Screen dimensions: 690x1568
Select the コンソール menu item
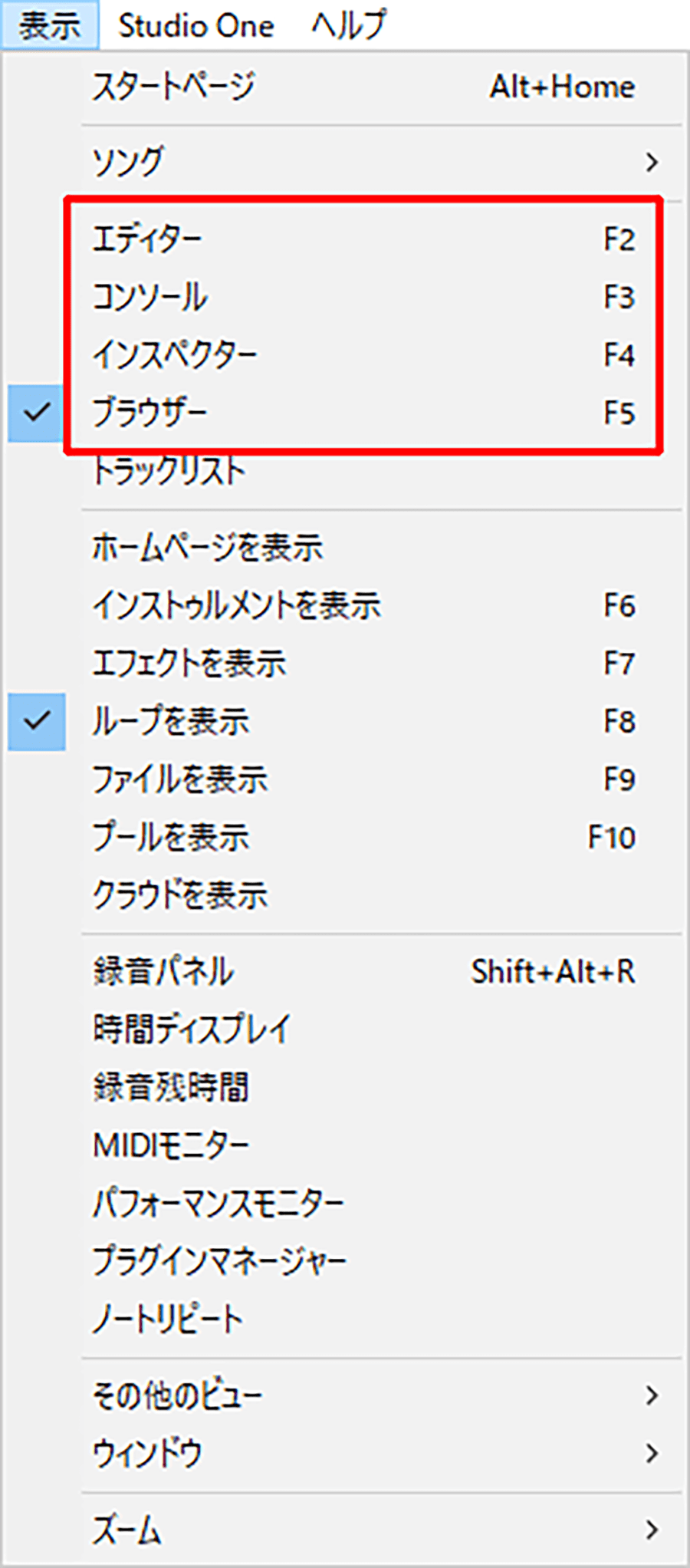[x=345, y=297]
